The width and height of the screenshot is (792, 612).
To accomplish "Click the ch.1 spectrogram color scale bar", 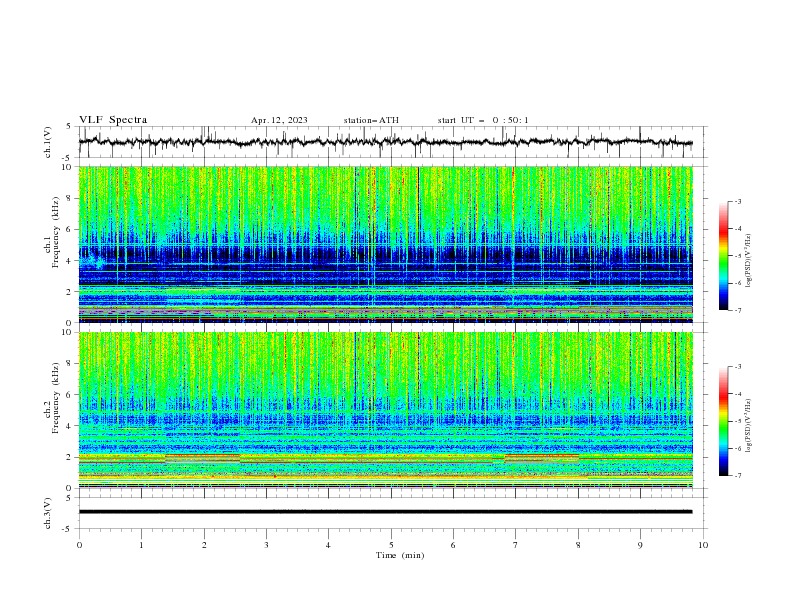I will coord(723,256).
